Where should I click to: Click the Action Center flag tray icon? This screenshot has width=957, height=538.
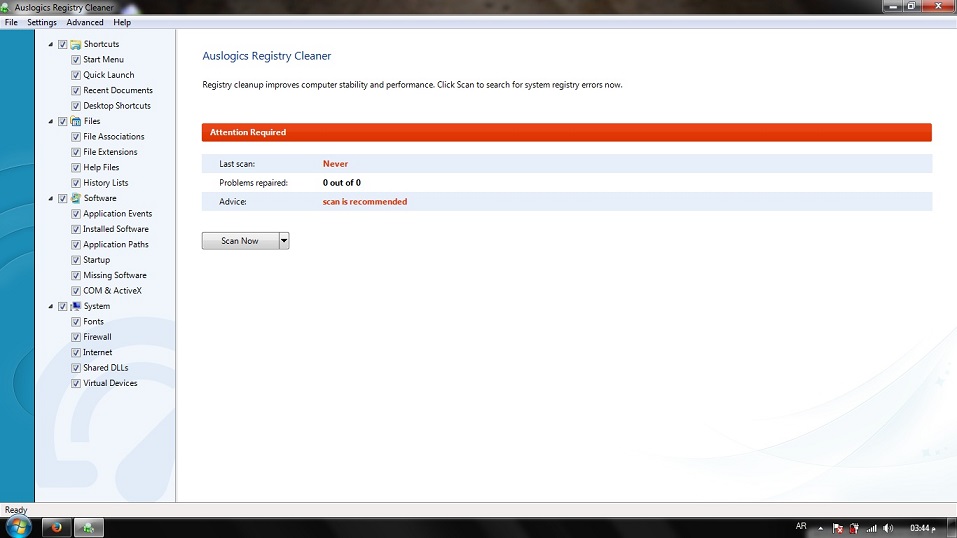click(838, 528)
